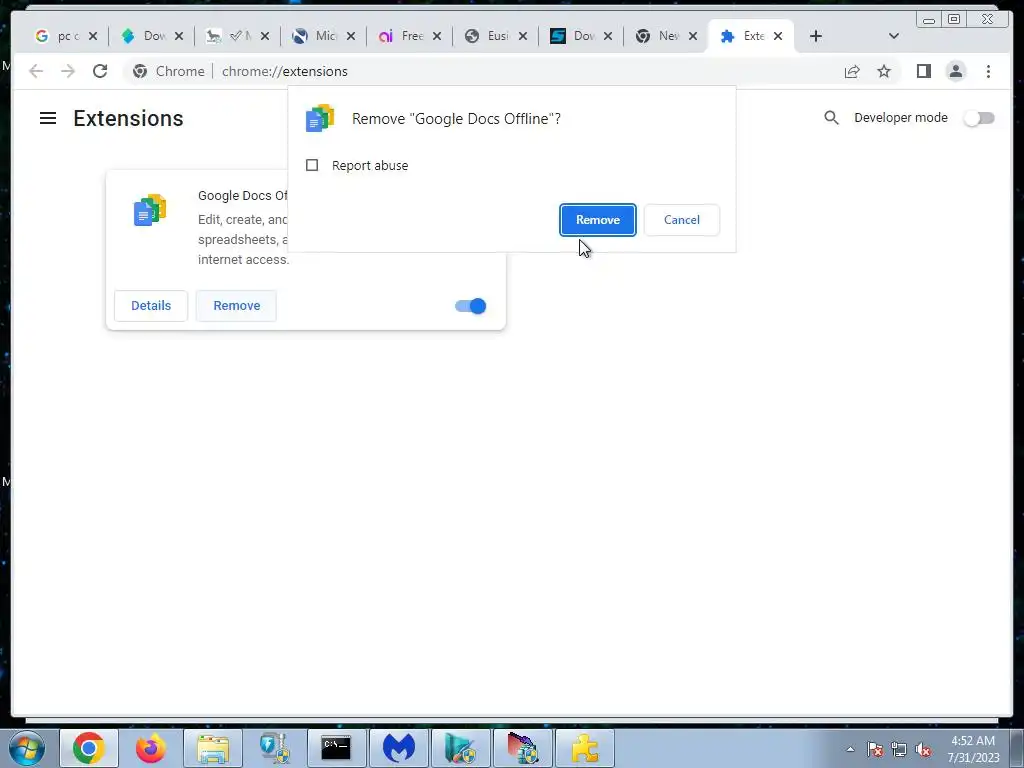This screenshot has width=1024, height=768.
Task: Click the search extensions magnifier icon
Action: [831, 118]
